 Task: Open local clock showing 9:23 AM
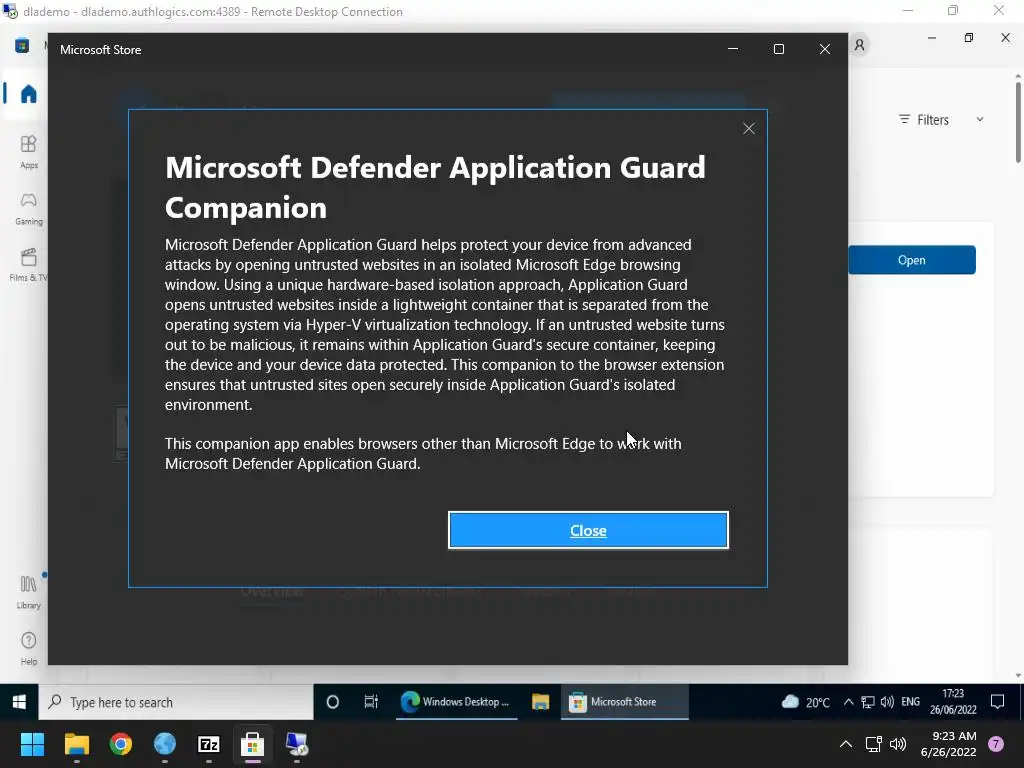click(949, 744)
